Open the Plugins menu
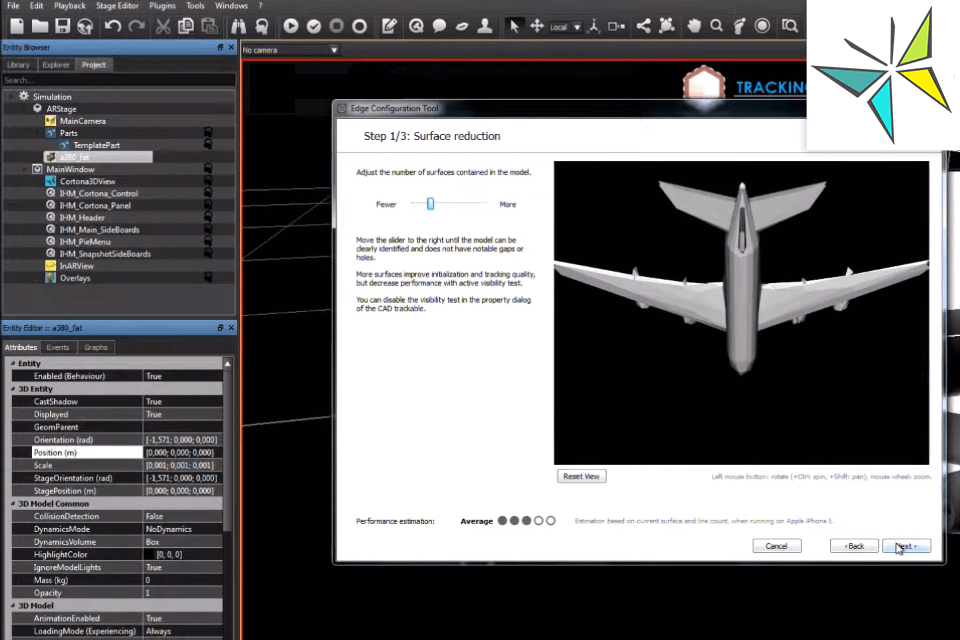 [x=162, y=6]
